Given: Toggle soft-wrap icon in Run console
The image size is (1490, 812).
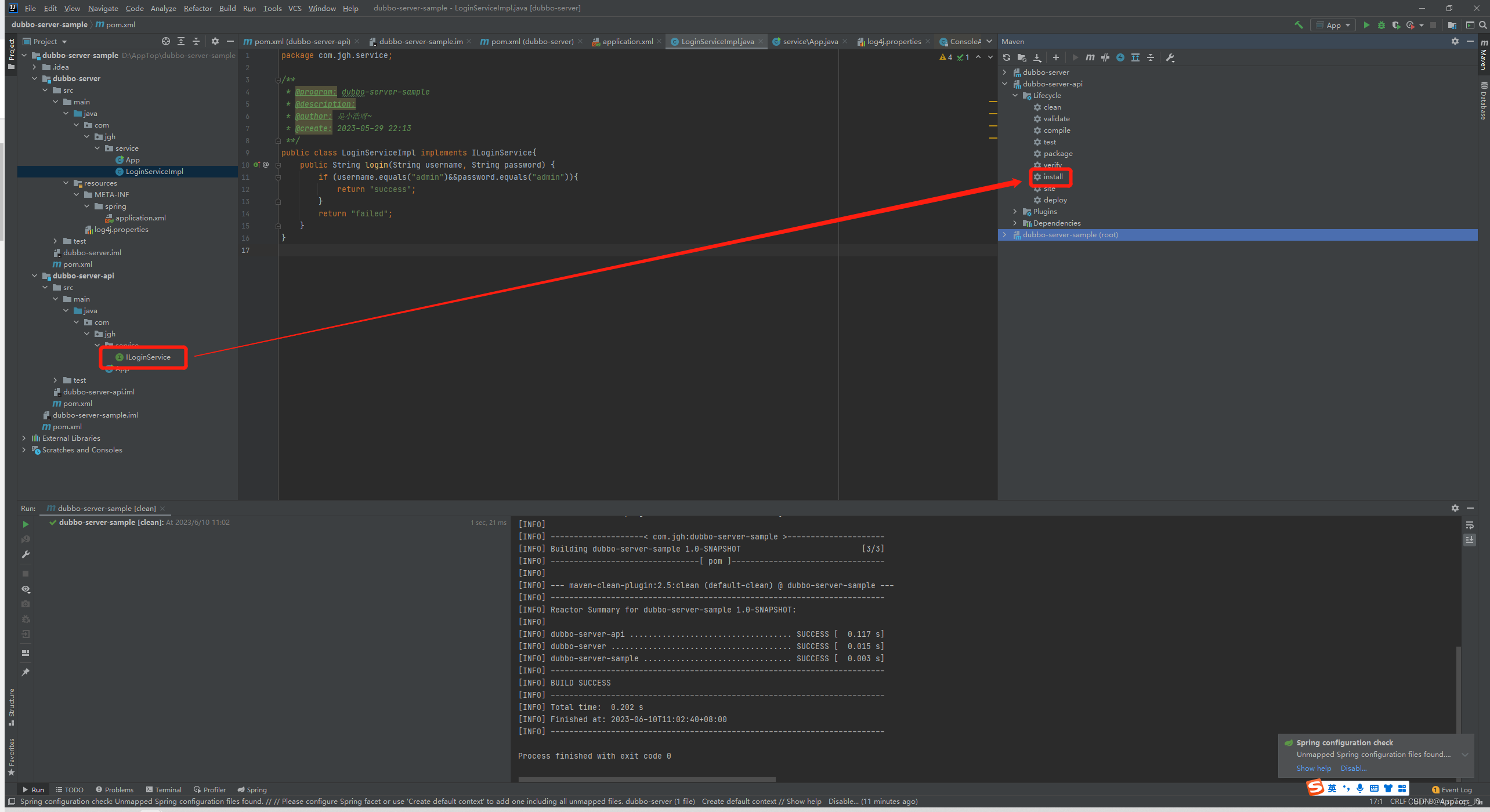Looking at the screenshot, I should click(1470, 525).
